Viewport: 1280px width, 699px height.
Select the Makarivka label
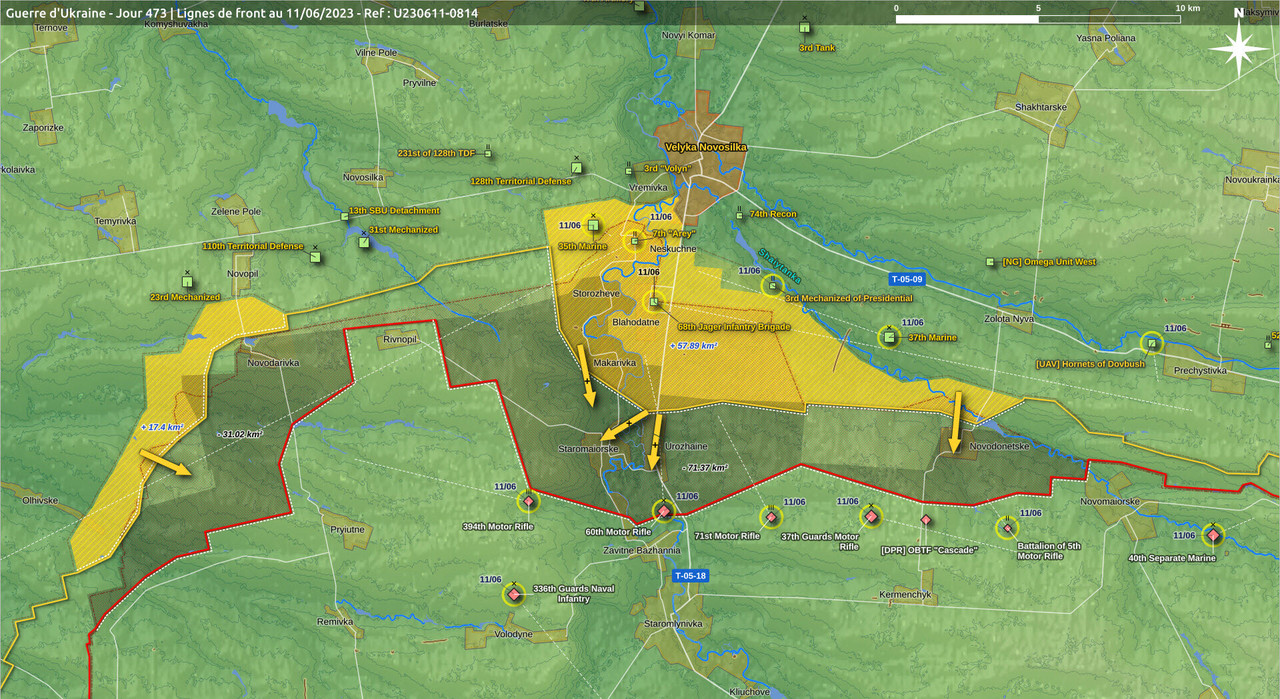(x=615, y=362)
